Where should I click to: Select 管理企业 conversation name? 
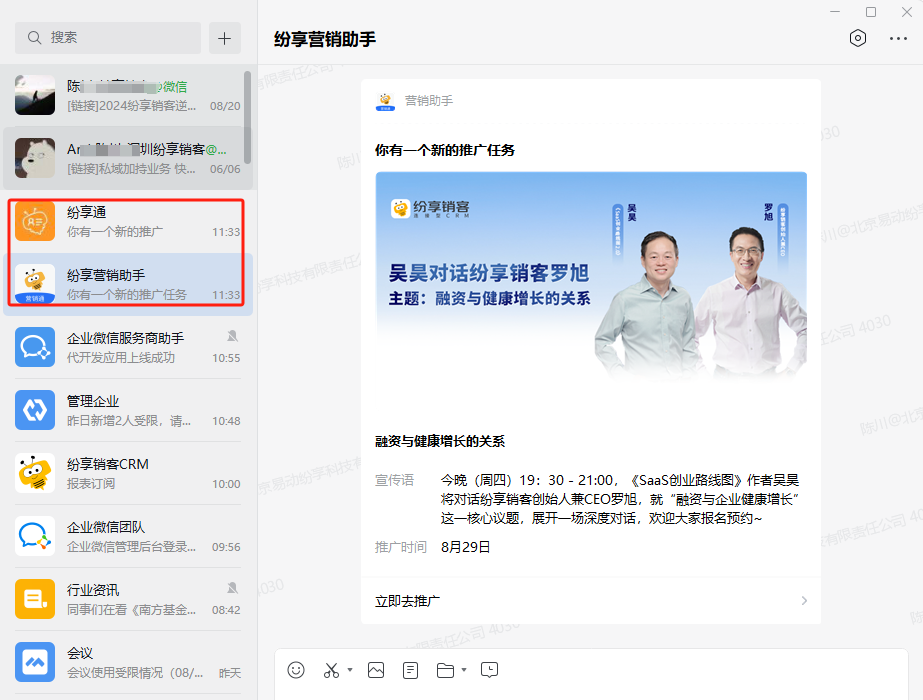(93, 402)
